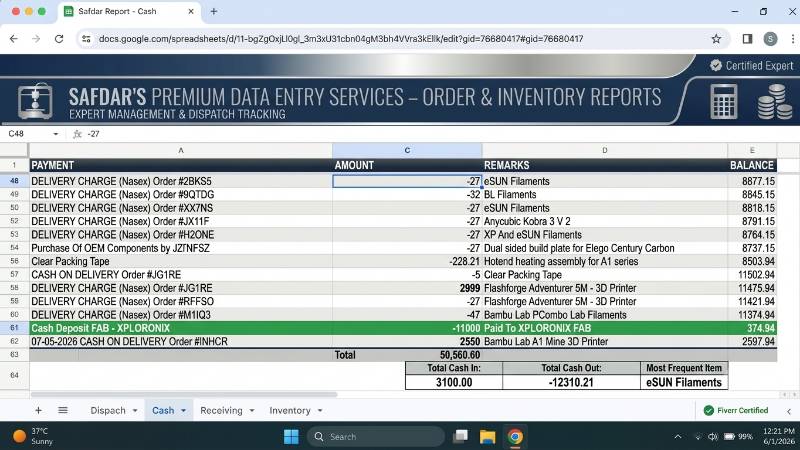The image size is (800, 450).
Task: Open the weather widget showing 37°C Sunny
Action: point(32,436)
